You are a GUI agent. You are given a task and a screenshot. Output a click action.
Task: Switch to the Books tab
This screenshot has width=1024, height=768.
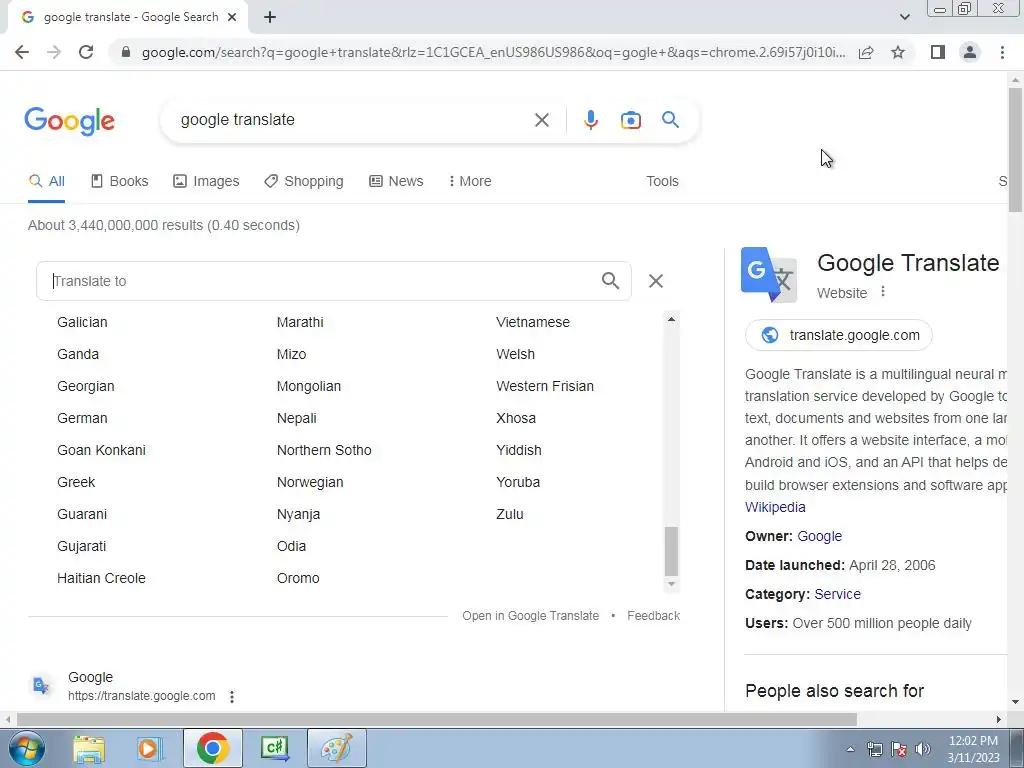click(120, 182)
